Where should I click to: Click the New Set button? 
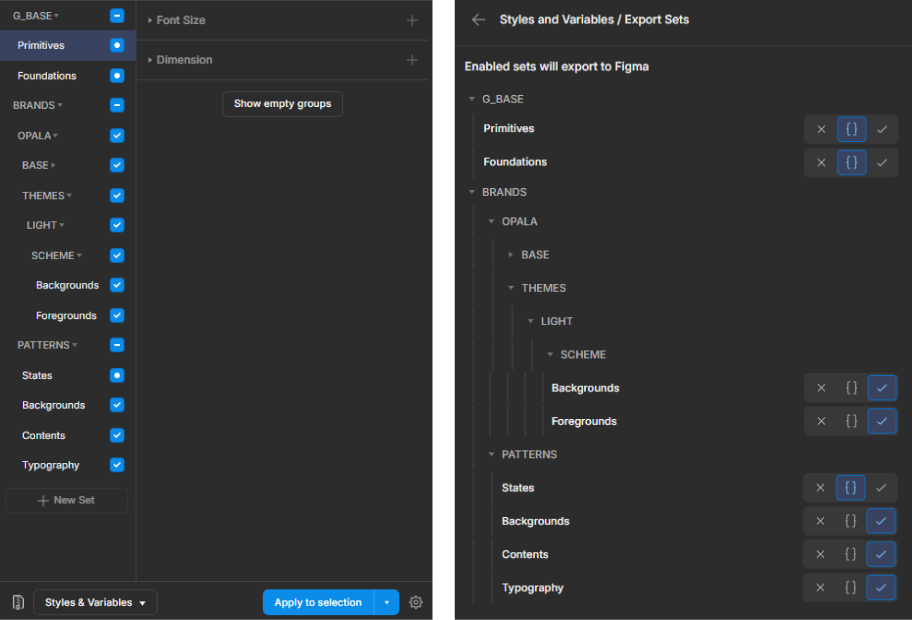click(x=66, y=500)
